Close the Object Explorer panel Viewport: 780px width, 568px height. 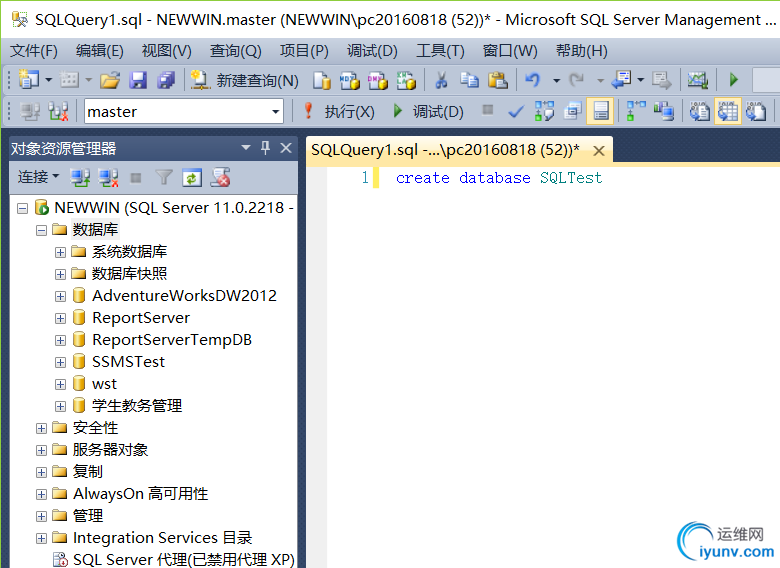click(x=286, y=148)
